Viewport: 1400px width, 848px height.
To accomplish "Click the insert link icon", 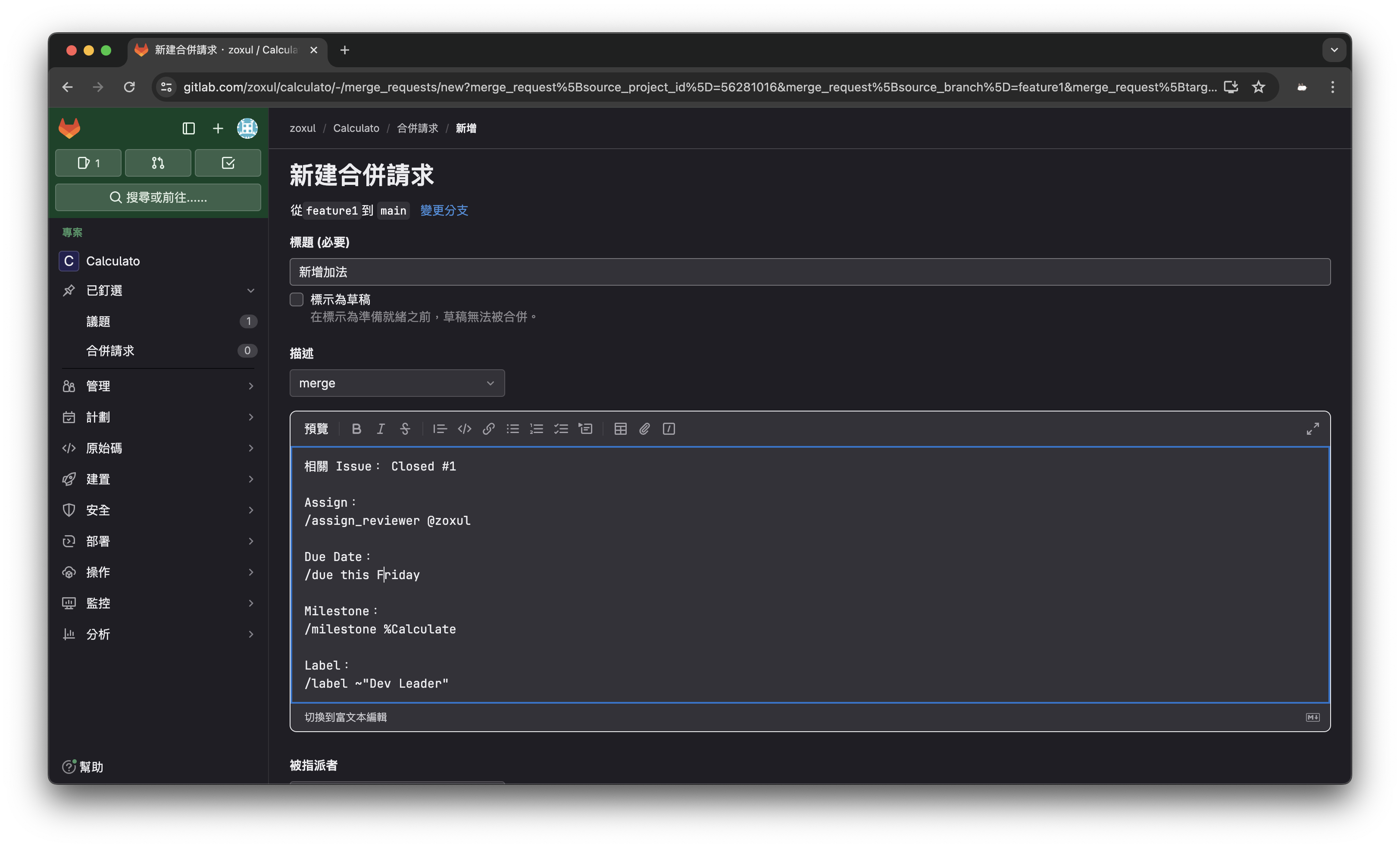I will 488,429.
